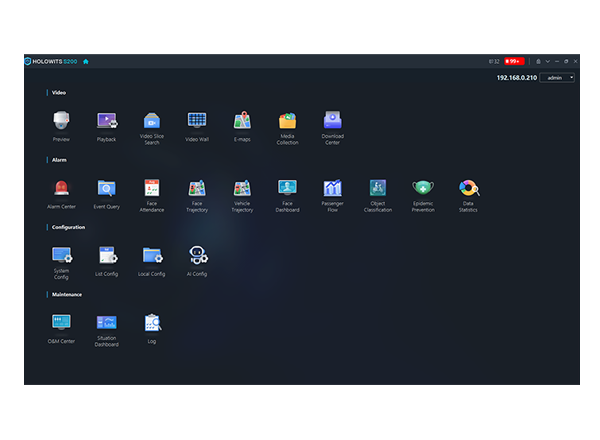The width and height of the screenshot is (600, 440).
Task: Open the Passenger Flow chart icon
Action: pyautogui.click(x=332, y=188)
